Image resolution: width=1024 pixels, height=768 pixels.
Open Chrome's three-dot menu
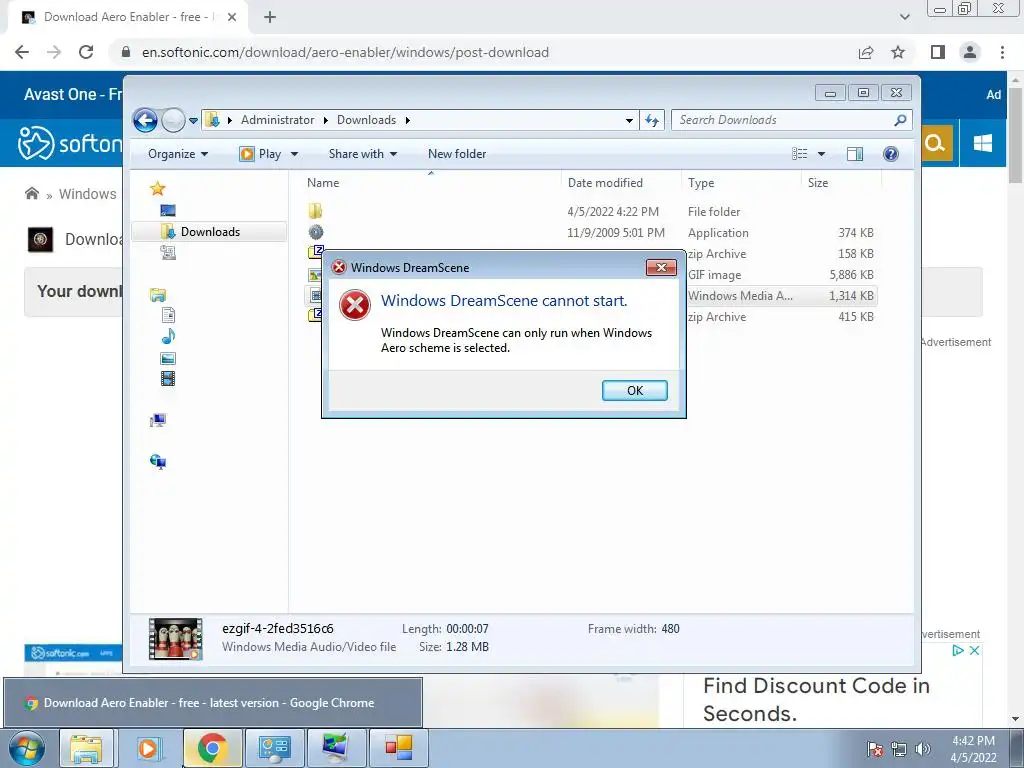tap(1002, 52)
